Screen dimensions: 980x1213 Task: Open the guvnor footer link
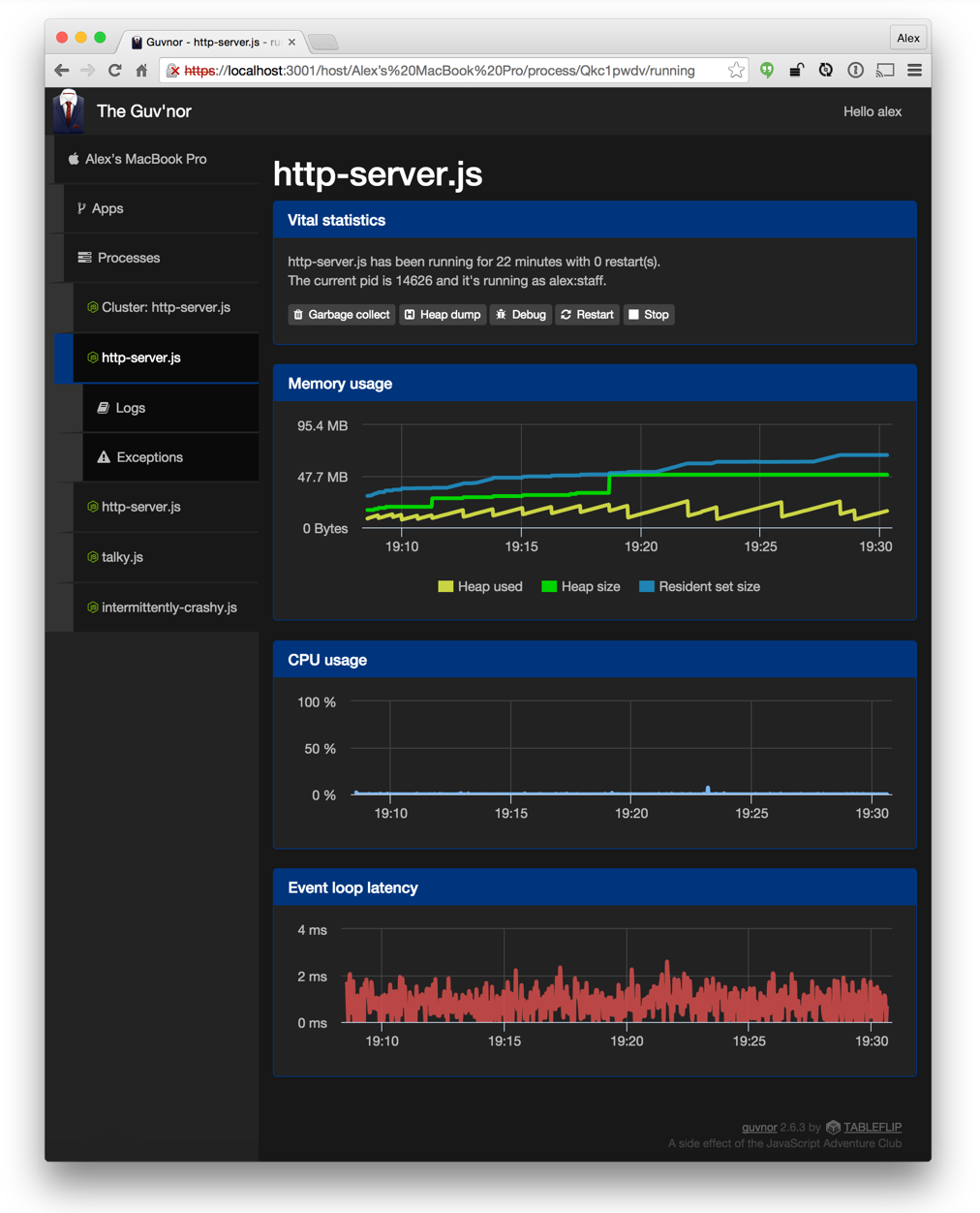pos(758,1127)
